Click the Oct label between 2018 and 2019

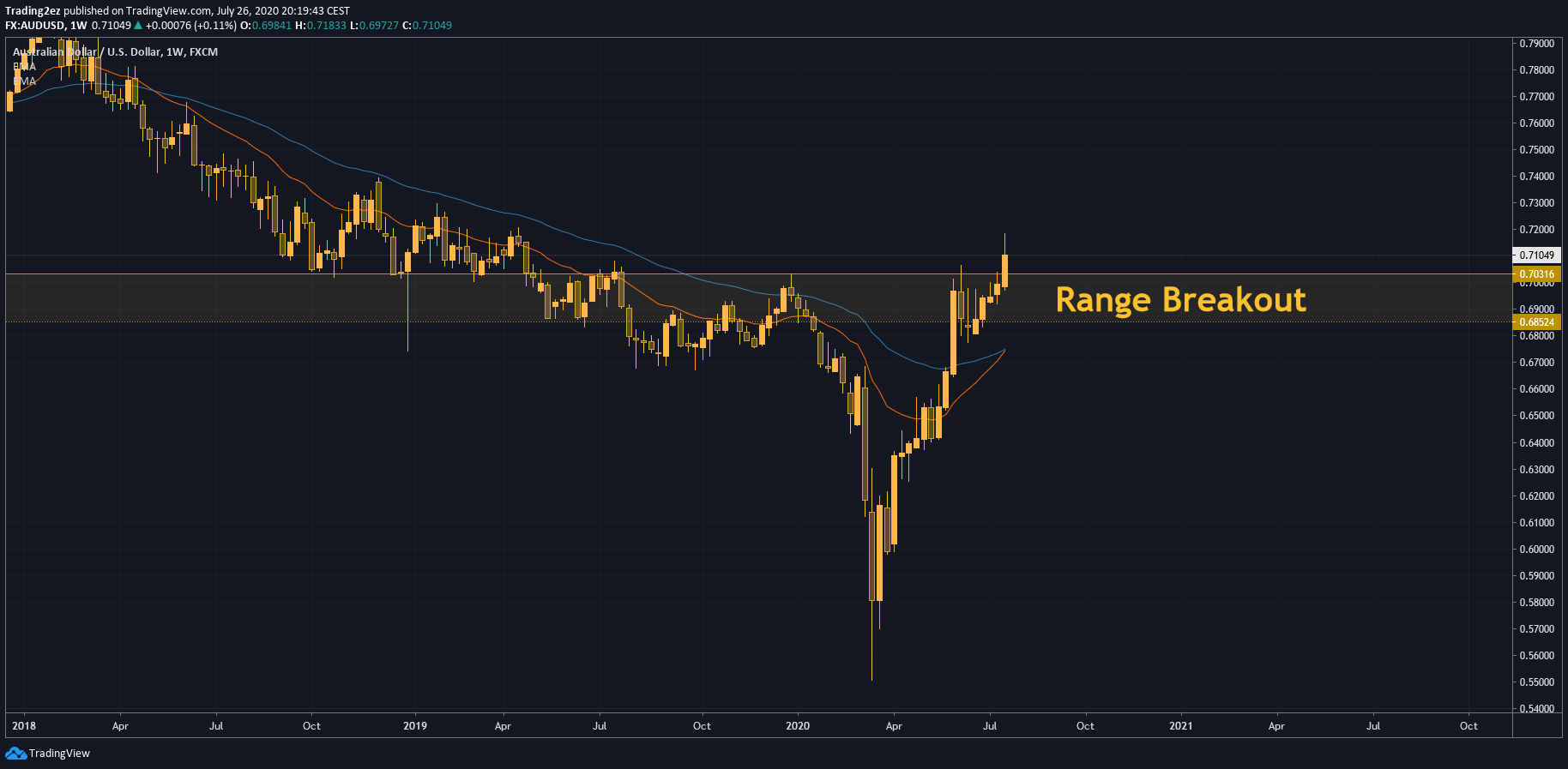click(x=311, y=726)
